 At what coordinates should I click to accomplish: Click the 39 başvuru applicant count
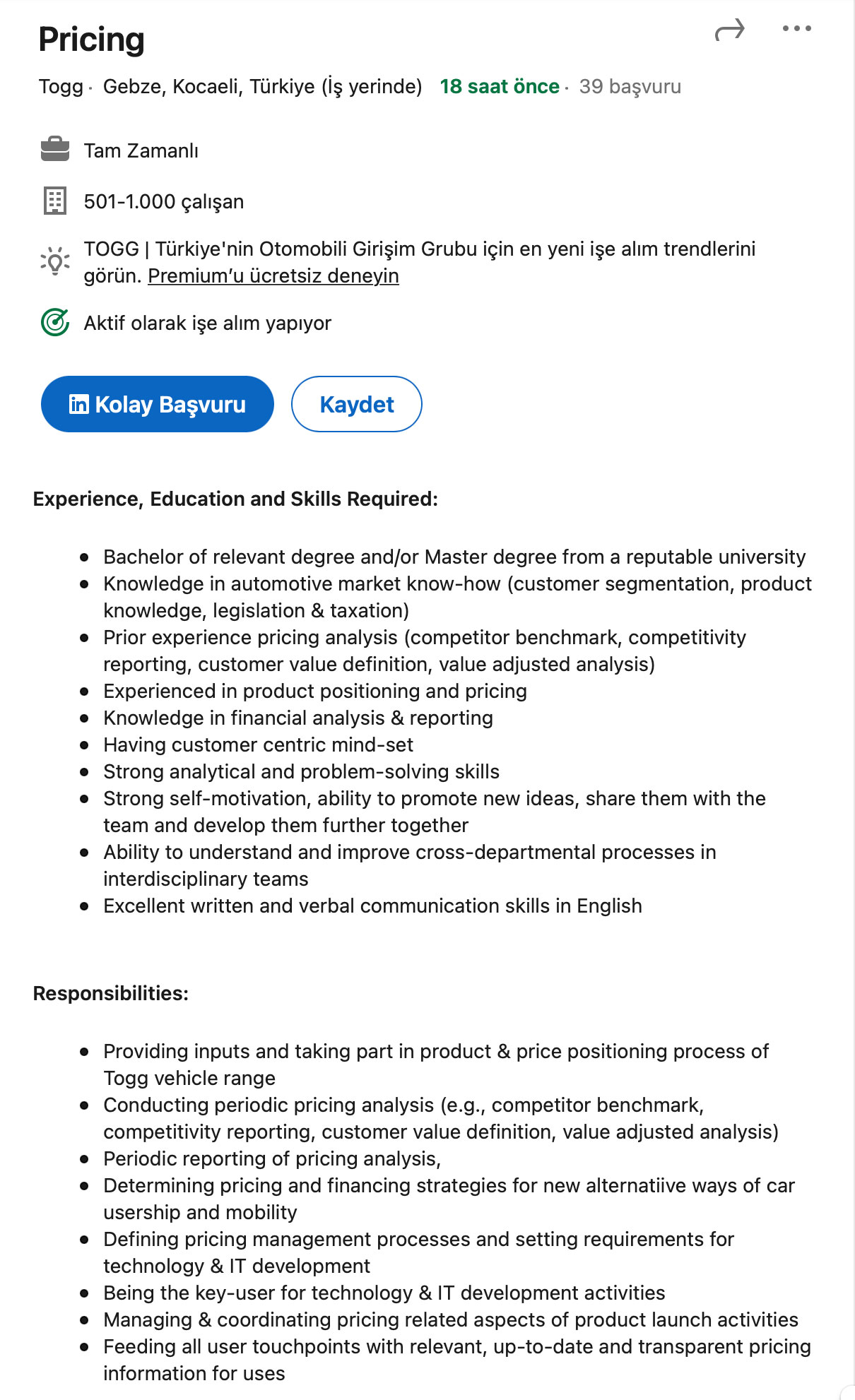tap(630, 86)
